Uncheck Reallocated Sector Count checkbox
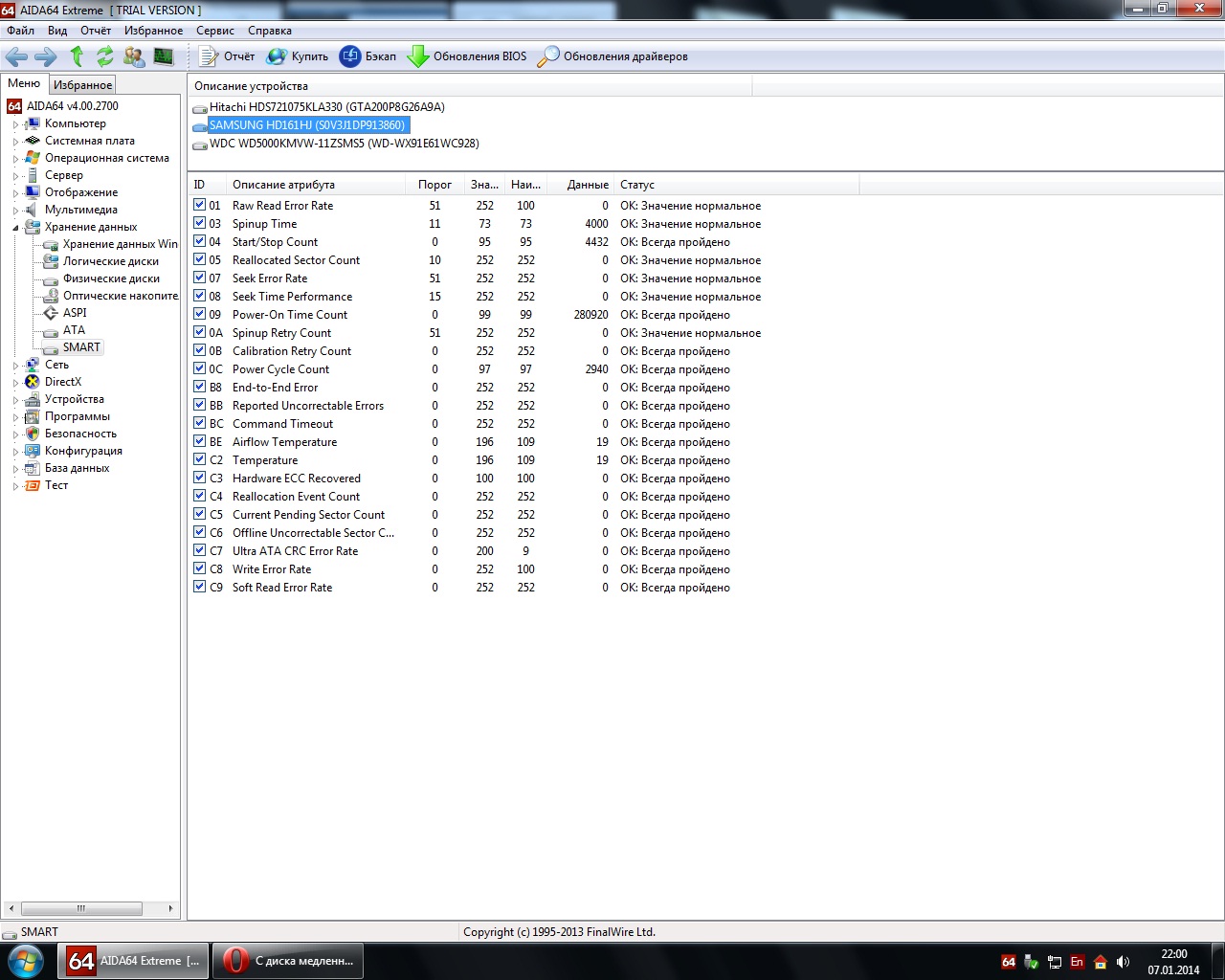 (x=199, y=259)
